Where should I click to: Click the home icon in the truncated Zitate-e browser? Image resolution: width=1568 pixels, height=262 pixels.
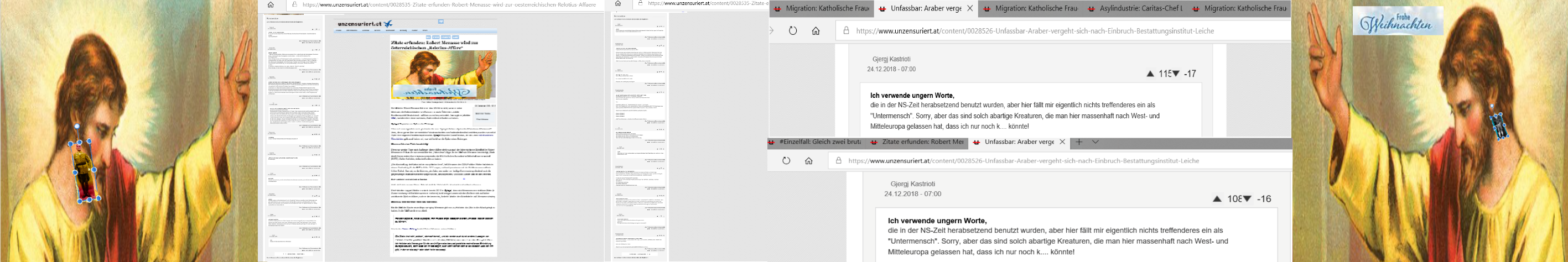point(617,4)
